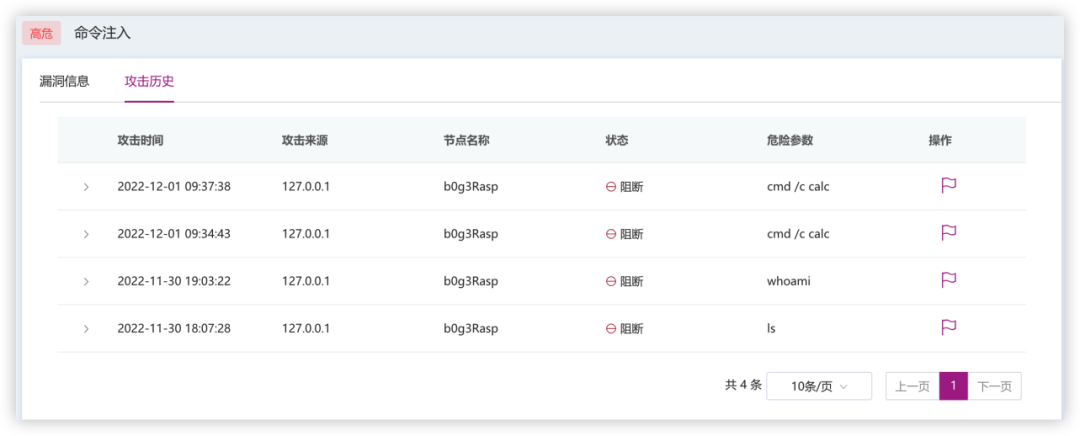Expand the 2022-12-01 09:34:43 attack row
The height and width of the screenshot is (436, 1080).
(86, 234)
